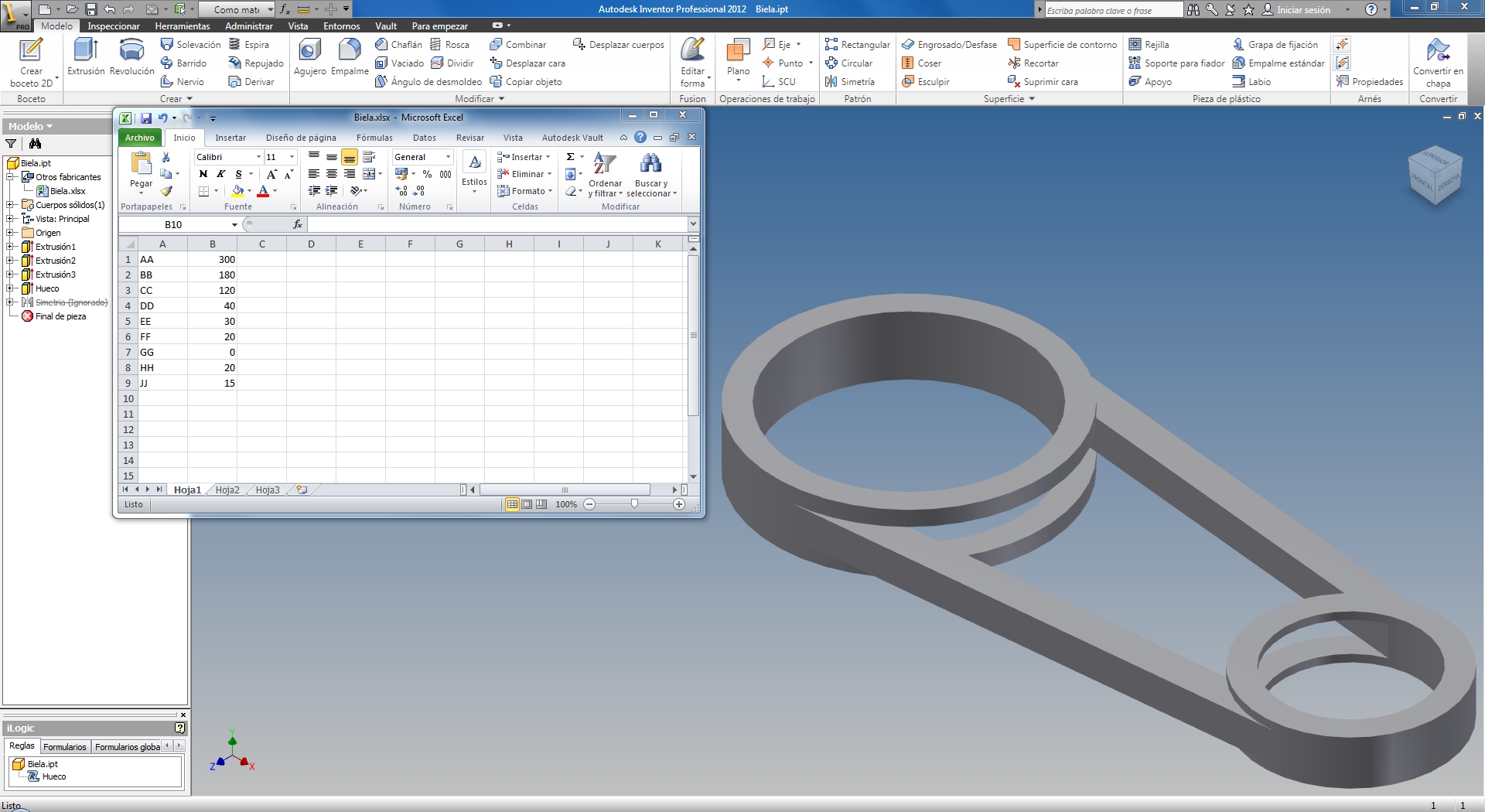
Task: Click the Formato cells button
Action: point(525,191)
